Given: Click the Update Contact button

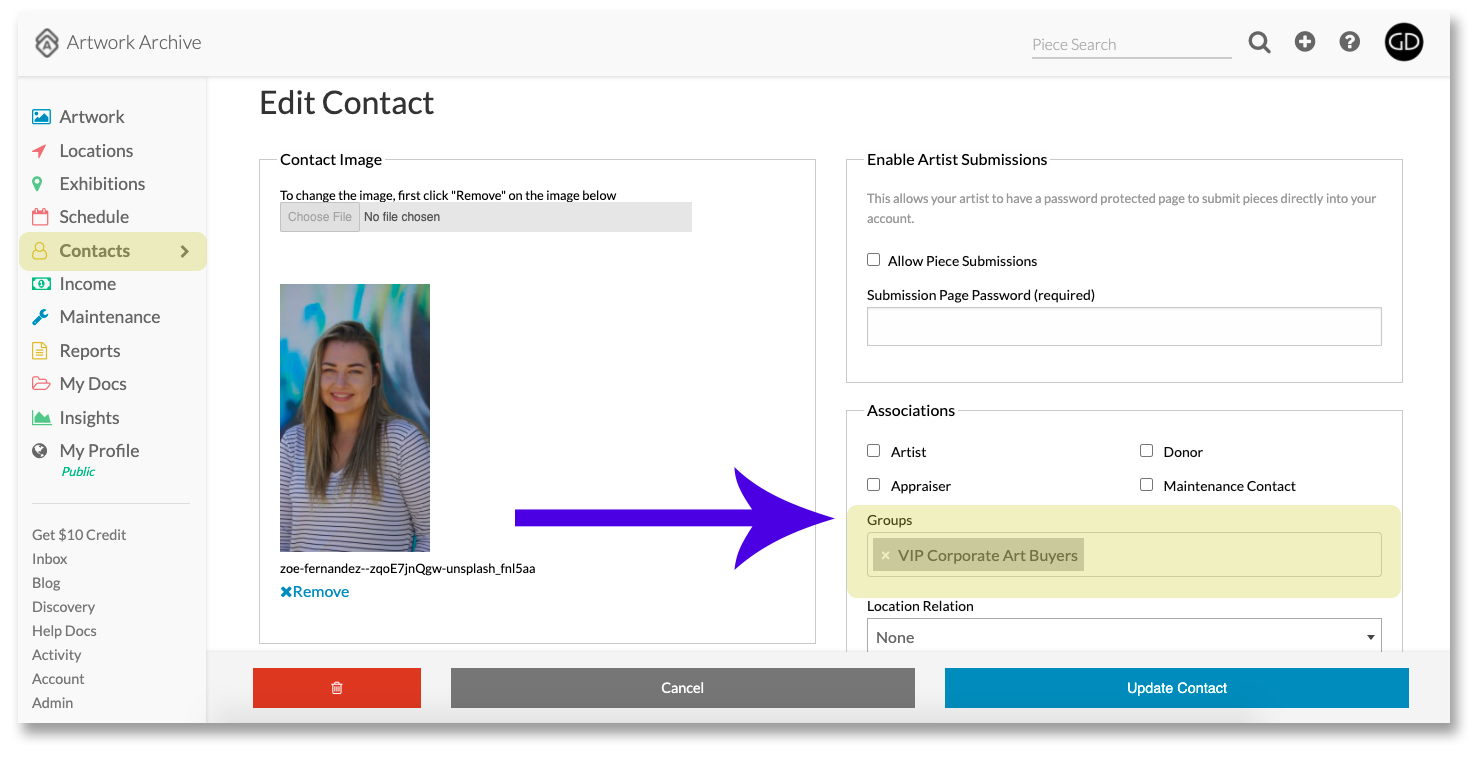Looking at the screenshot, I should tap(1177, 688).
